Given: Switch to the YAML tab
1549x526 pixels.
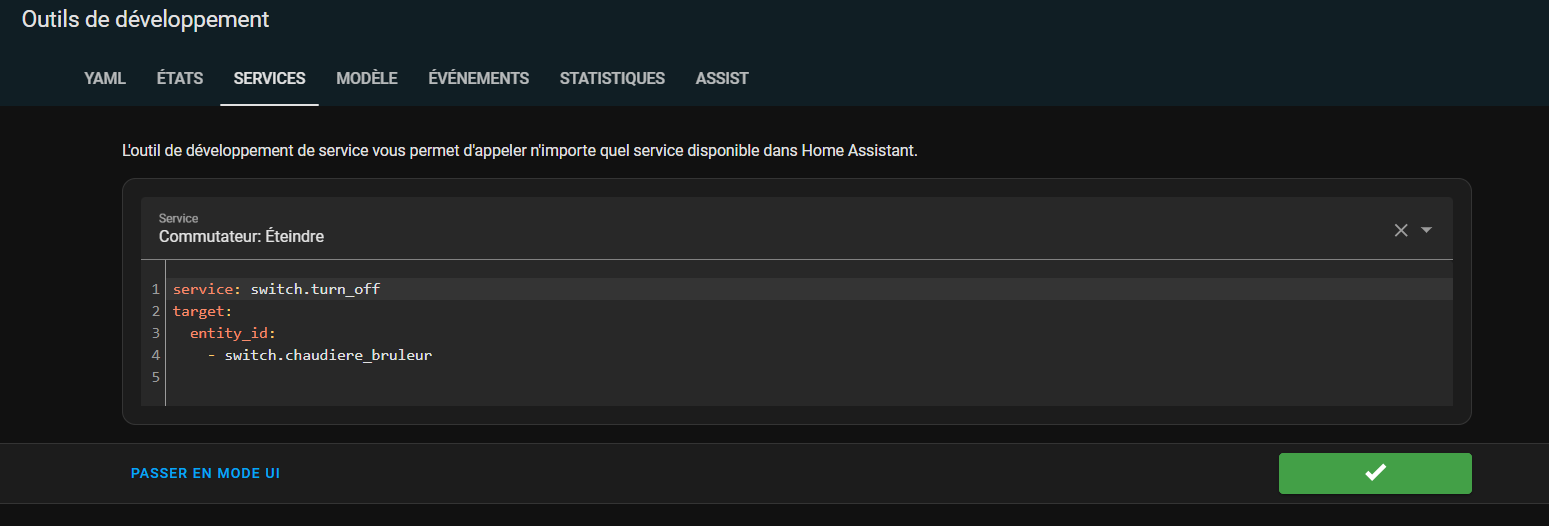Looking at the screenshot, I should point(105,78).
